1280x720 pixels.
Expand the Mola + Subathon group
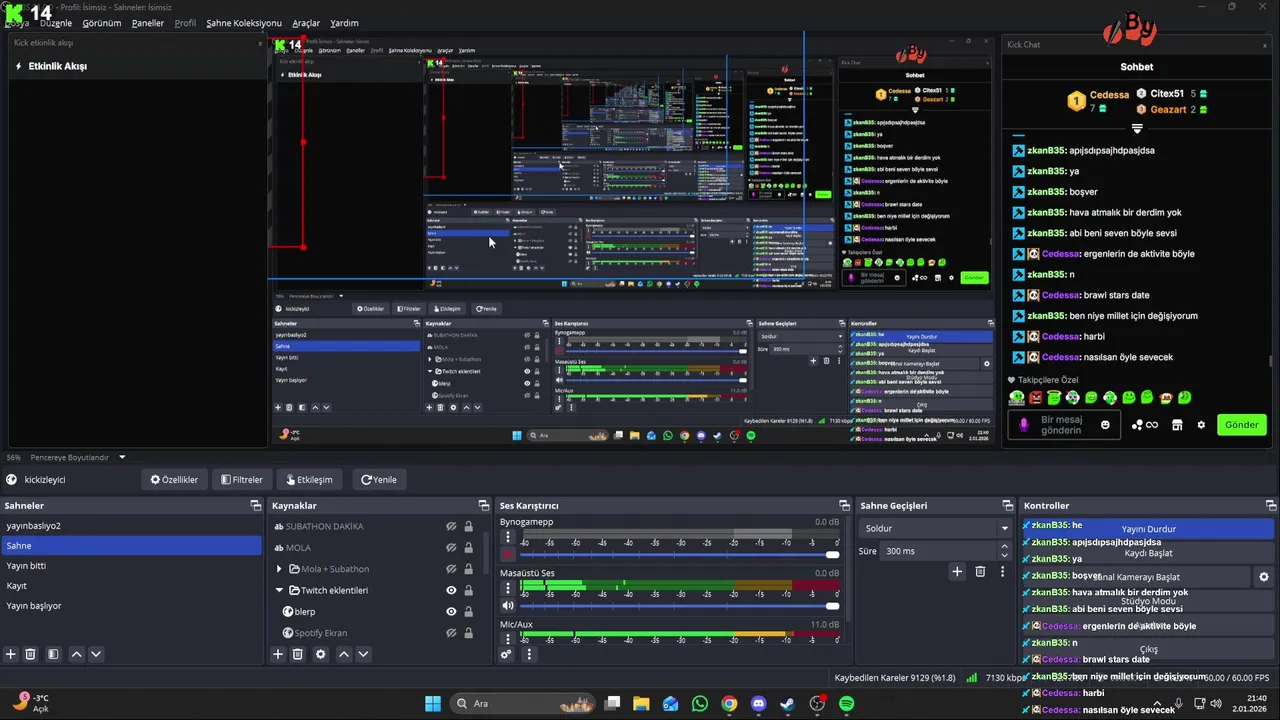pos(279,569)
